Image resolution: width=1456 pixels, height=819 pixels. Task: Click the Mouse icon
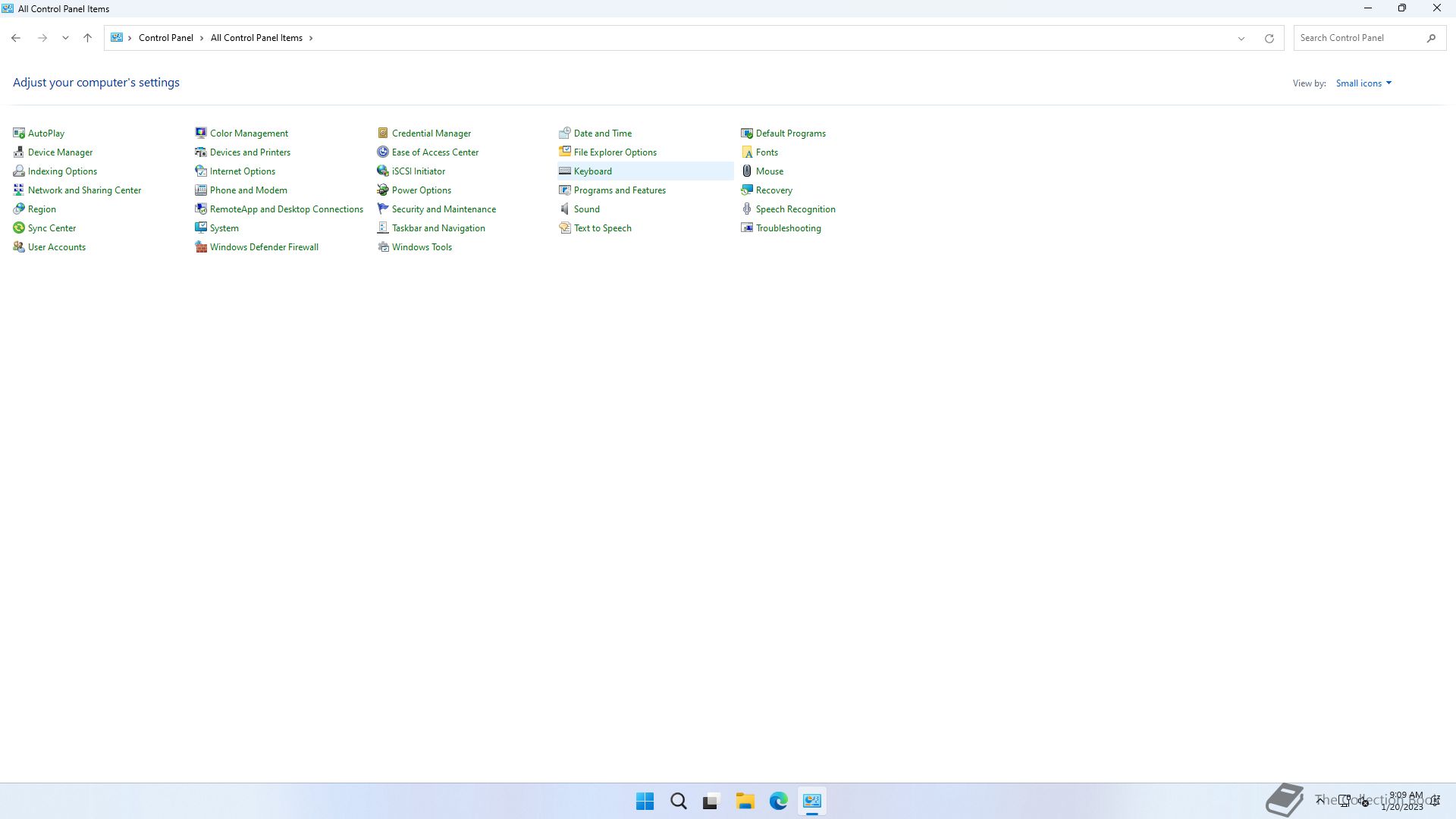click(x=747, y=171)
